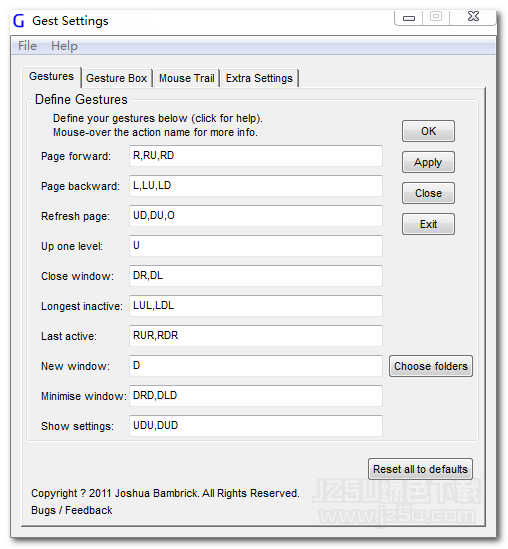Click the Page backward gesture field
508x549 pixels.
point(256,186)
